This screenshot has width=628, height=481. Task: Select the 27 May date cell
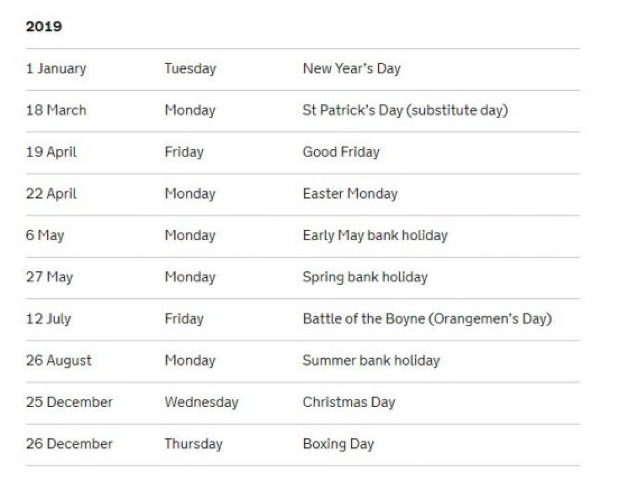click(x=50, y=277)
